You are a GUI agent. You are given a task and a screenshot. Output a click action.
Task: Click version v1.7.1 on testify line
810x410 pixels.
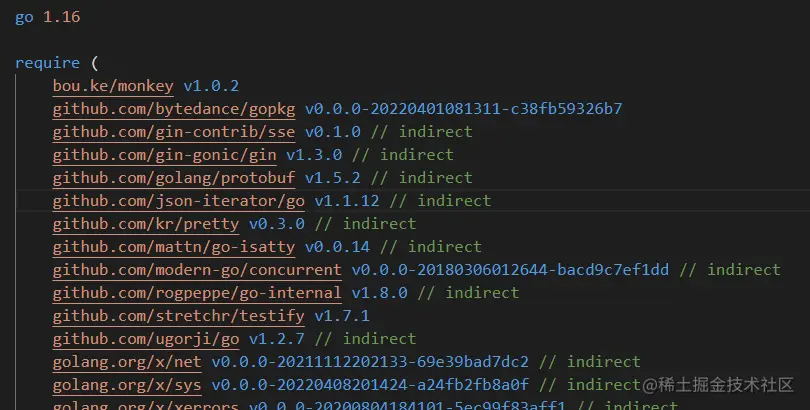point(342,316)
